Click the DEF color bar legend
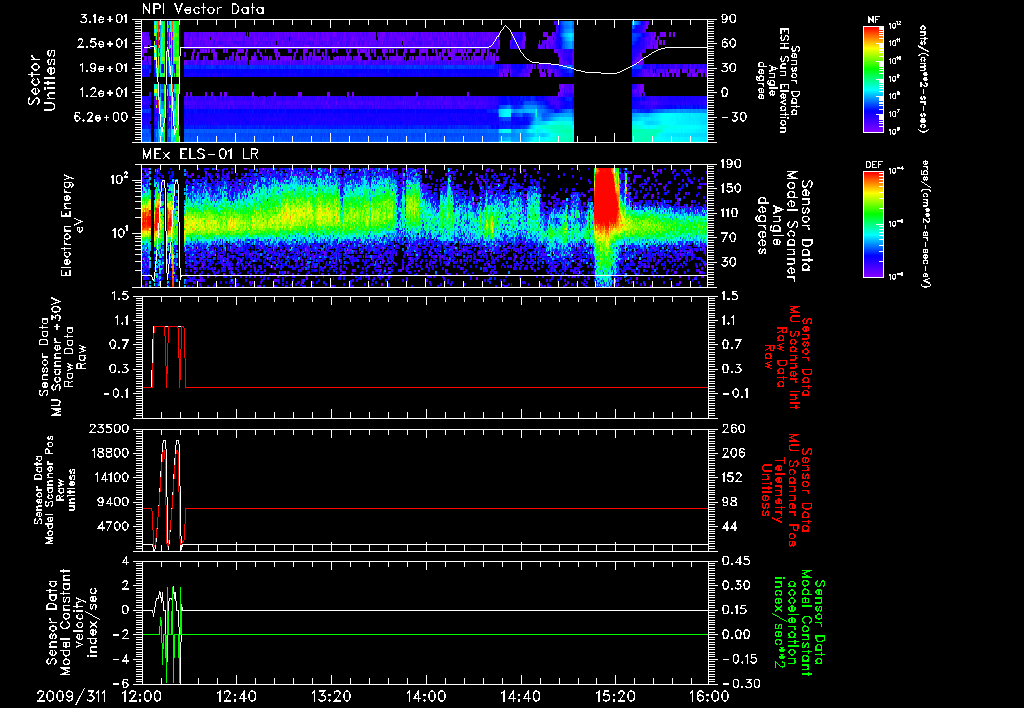Screen dimensions: 1024x708 click(x=873, y=224)
